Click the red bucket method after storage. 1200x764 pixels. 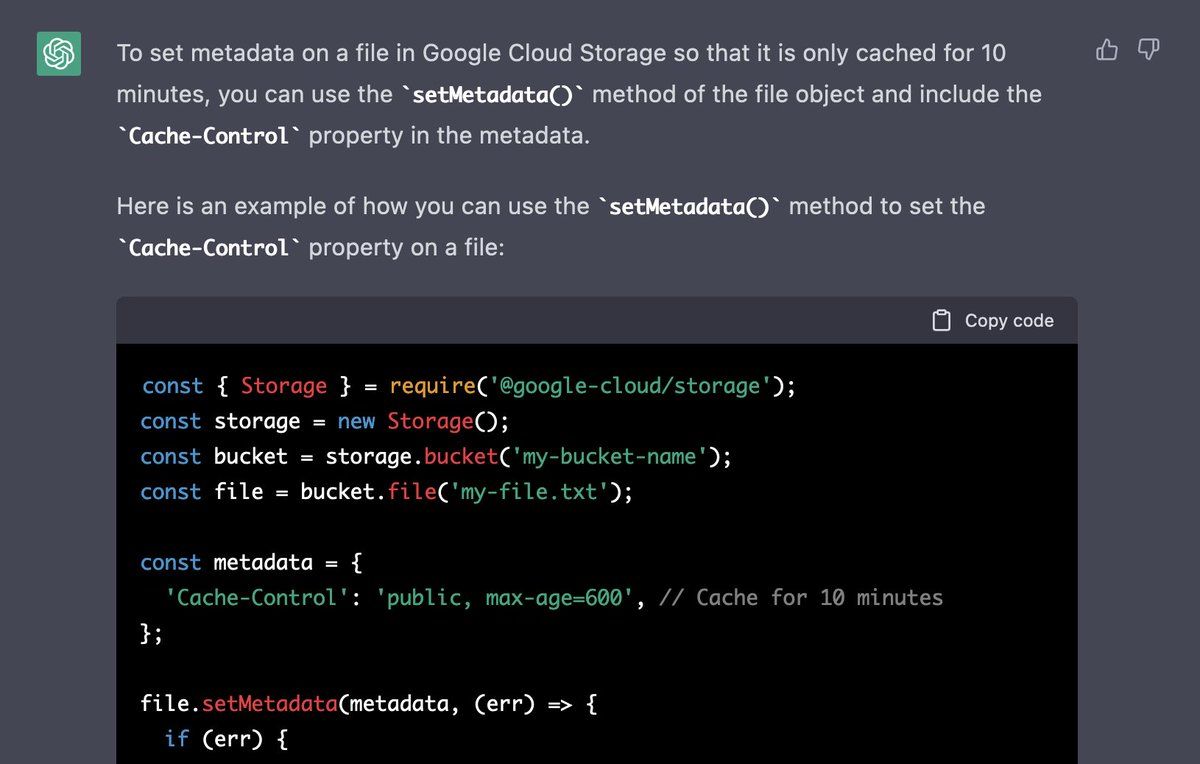coord(461,456)
